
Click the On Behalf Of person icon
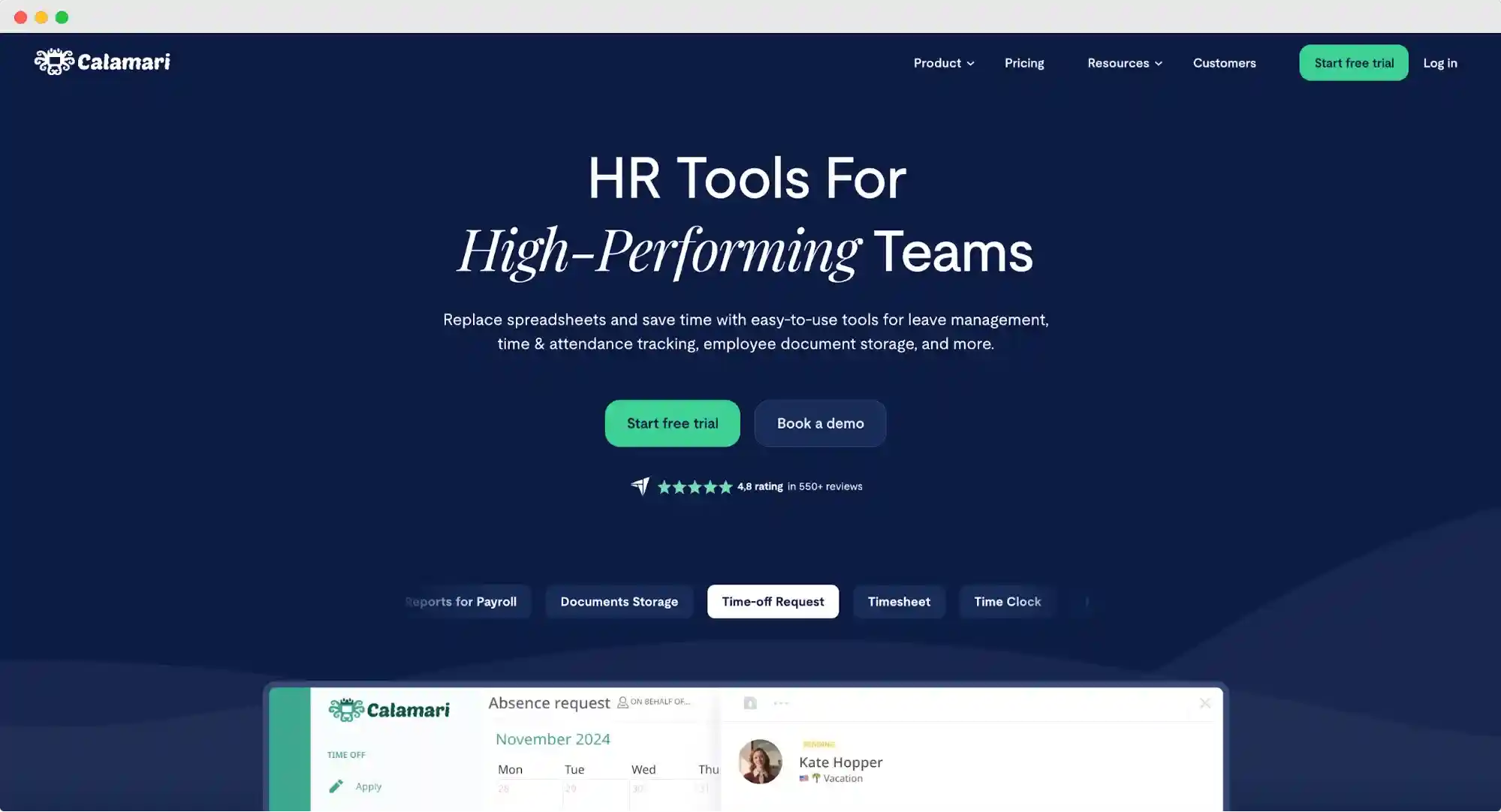622,702
